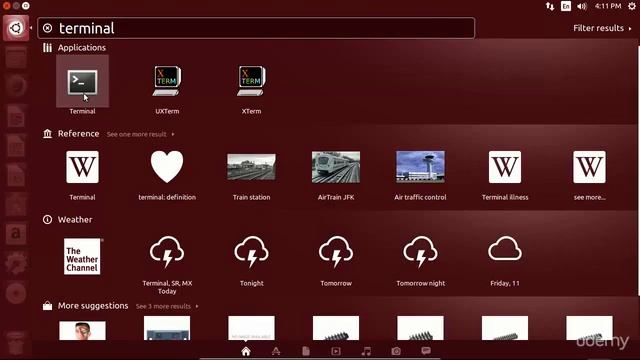Switch to the Home lens
640x360 pixels.
pyautogui.click(x=246, y=351)
